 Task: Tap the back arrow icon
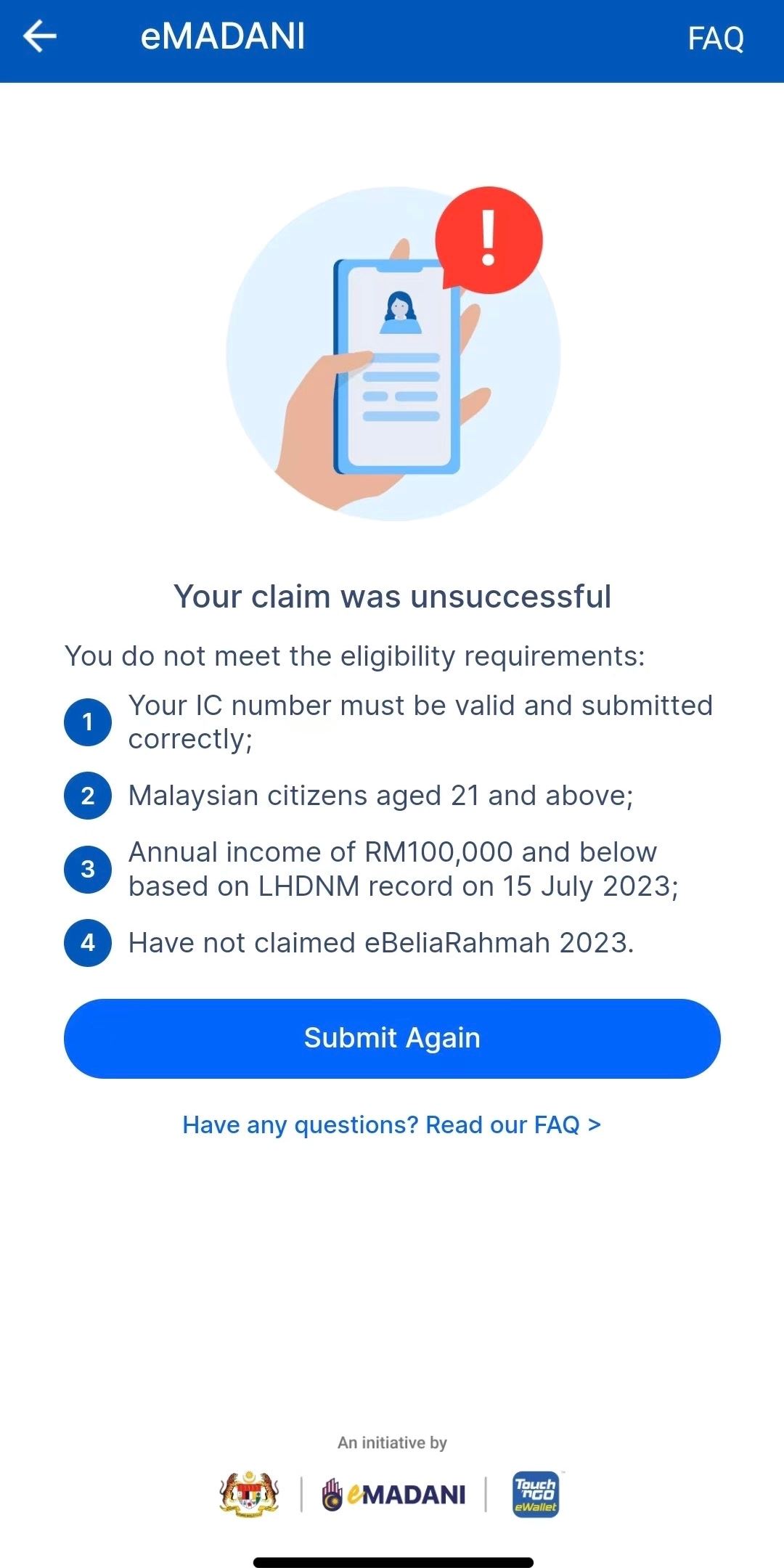point(40,37)
